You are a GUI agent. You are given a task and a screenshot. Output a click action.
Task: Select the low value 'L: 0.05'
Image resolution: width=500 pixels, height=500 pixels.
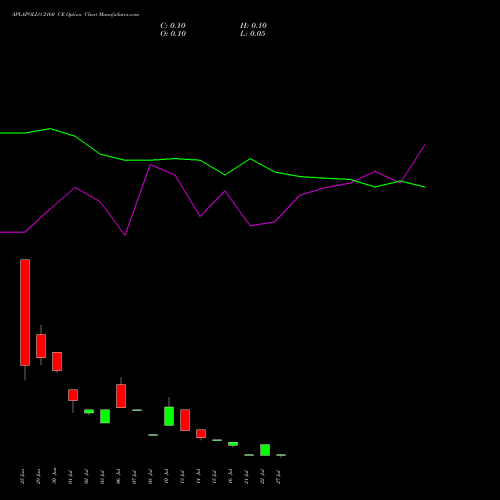pyautogui.click(x=253, y=34)
